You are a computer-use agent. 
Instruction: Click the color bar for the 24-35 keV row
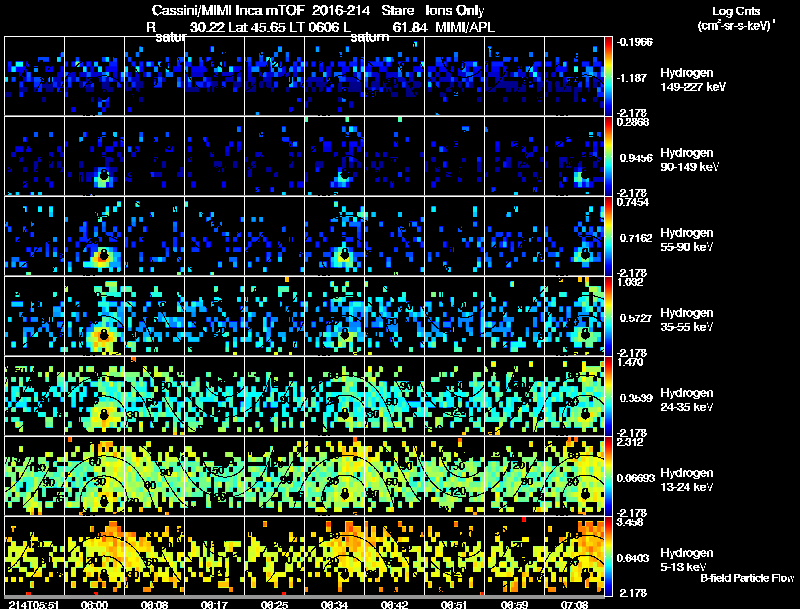[x=608, y=396]
